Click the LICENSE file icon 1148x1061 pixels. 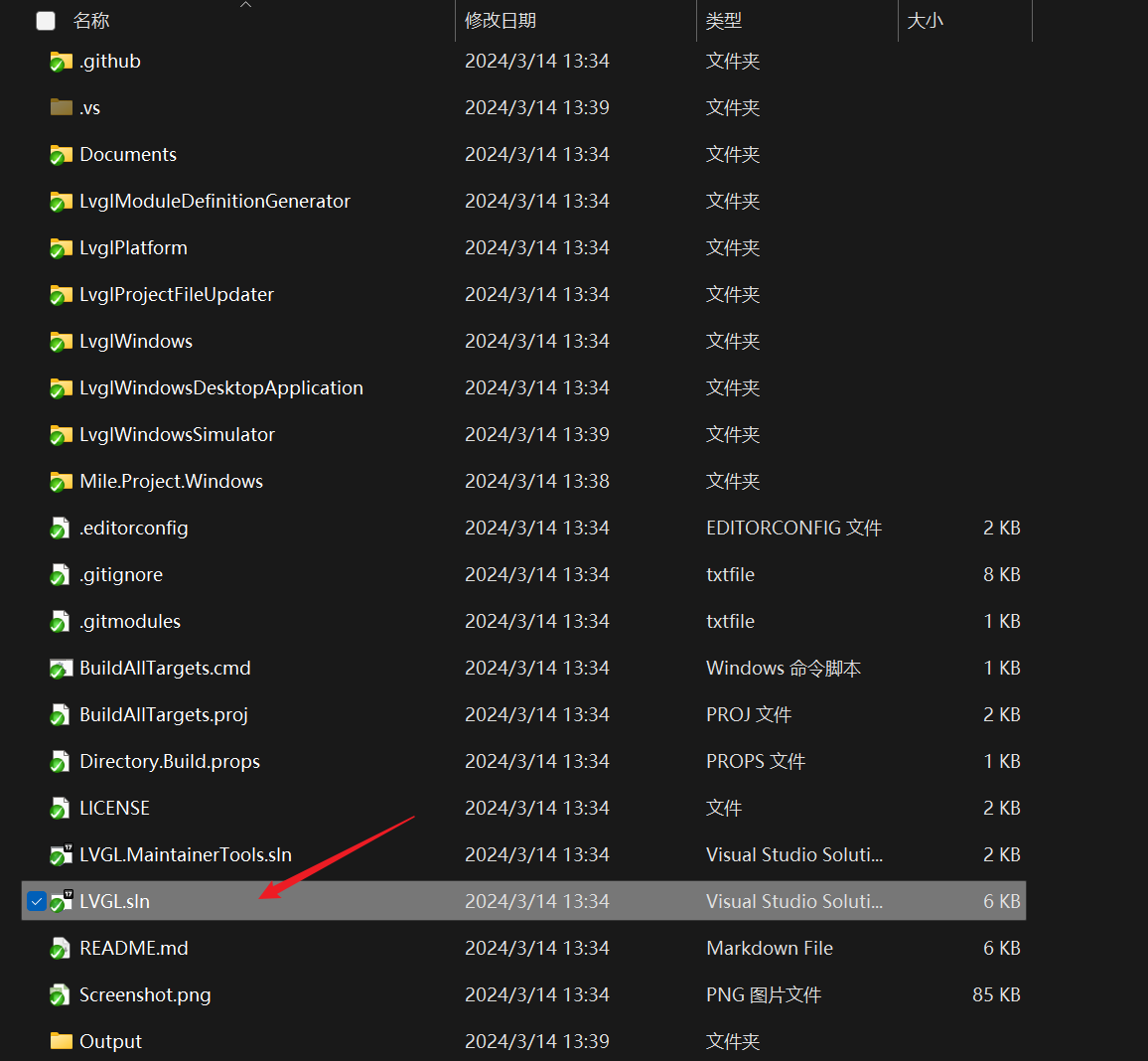tap(60, 809)
